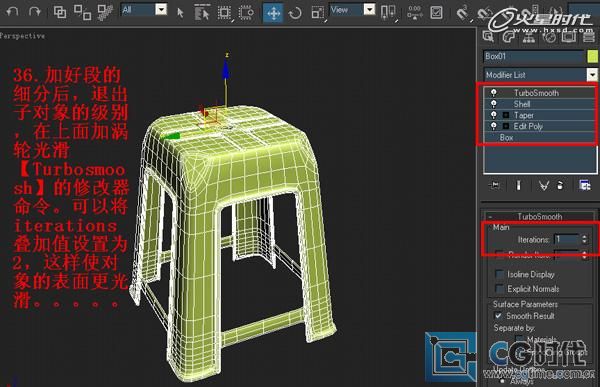Toggle the Shell modifier lightbulb
Viewport: 600px width, 387px height.
(494, 104)
